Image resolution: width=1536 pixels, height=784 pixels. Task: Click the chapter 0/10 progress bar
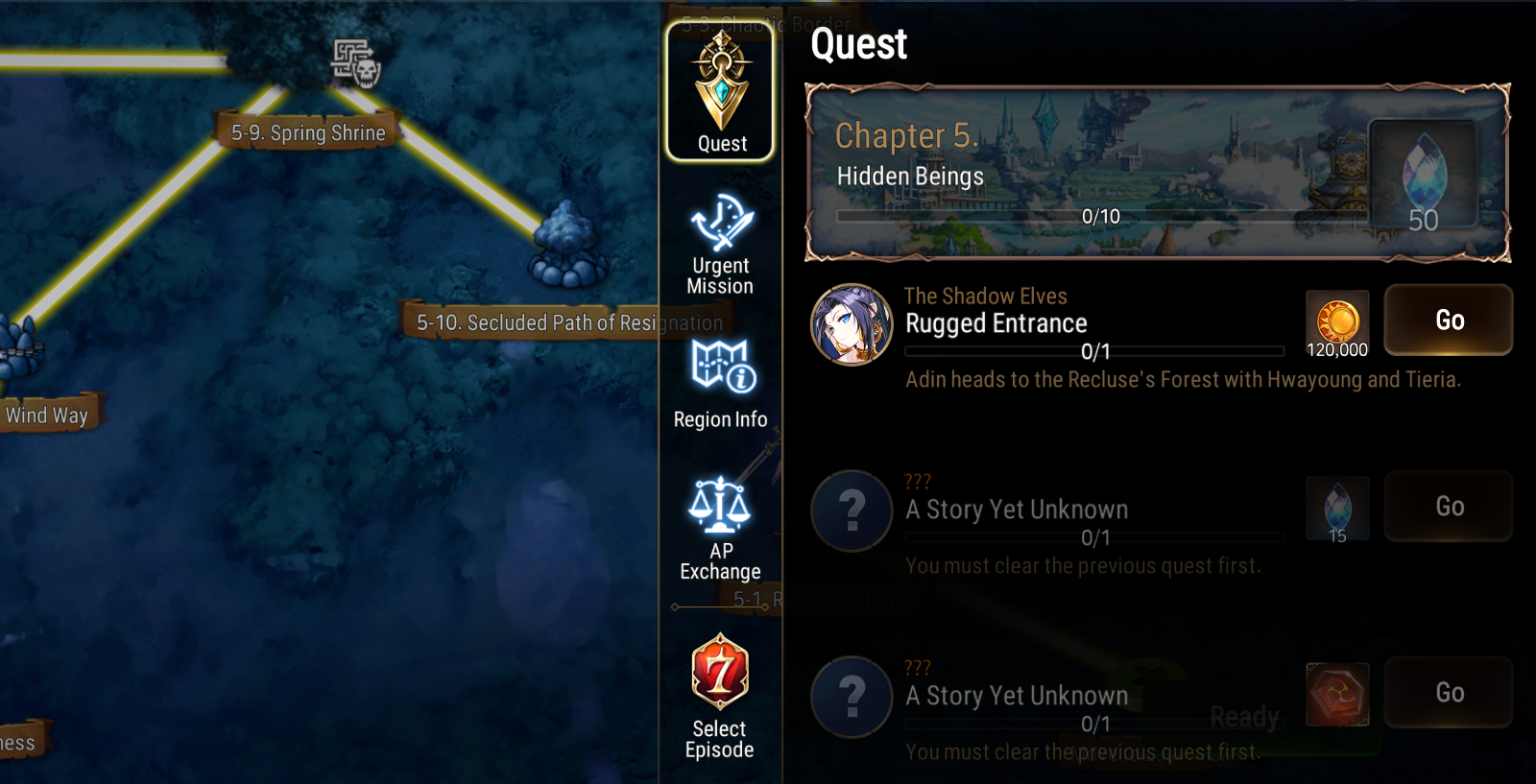pos(1101,217)
